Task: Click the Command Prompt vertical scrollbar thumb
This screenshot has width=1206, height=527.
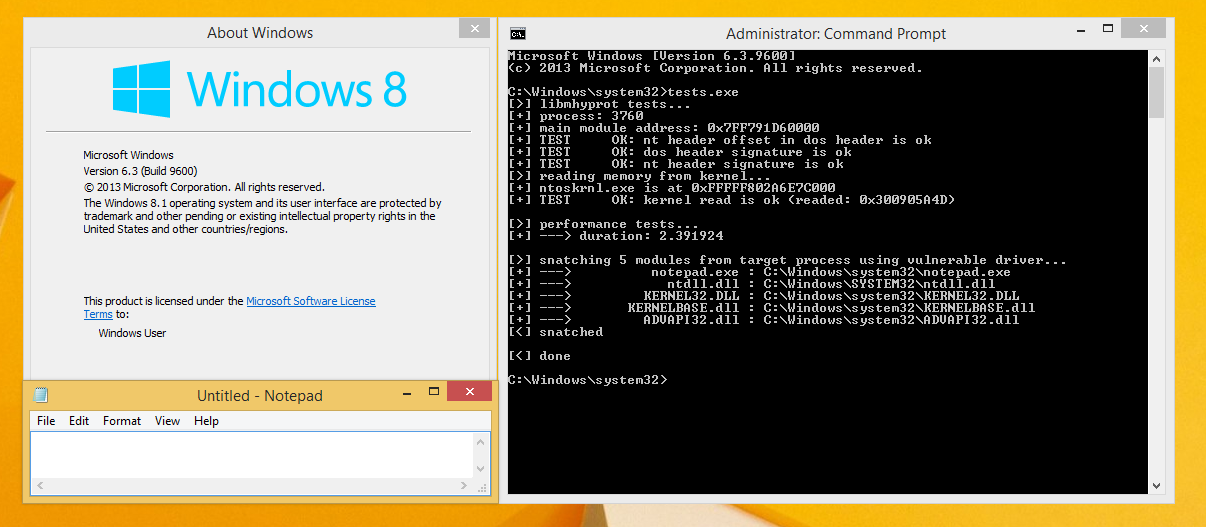Action: click(x=1156, y=92)
